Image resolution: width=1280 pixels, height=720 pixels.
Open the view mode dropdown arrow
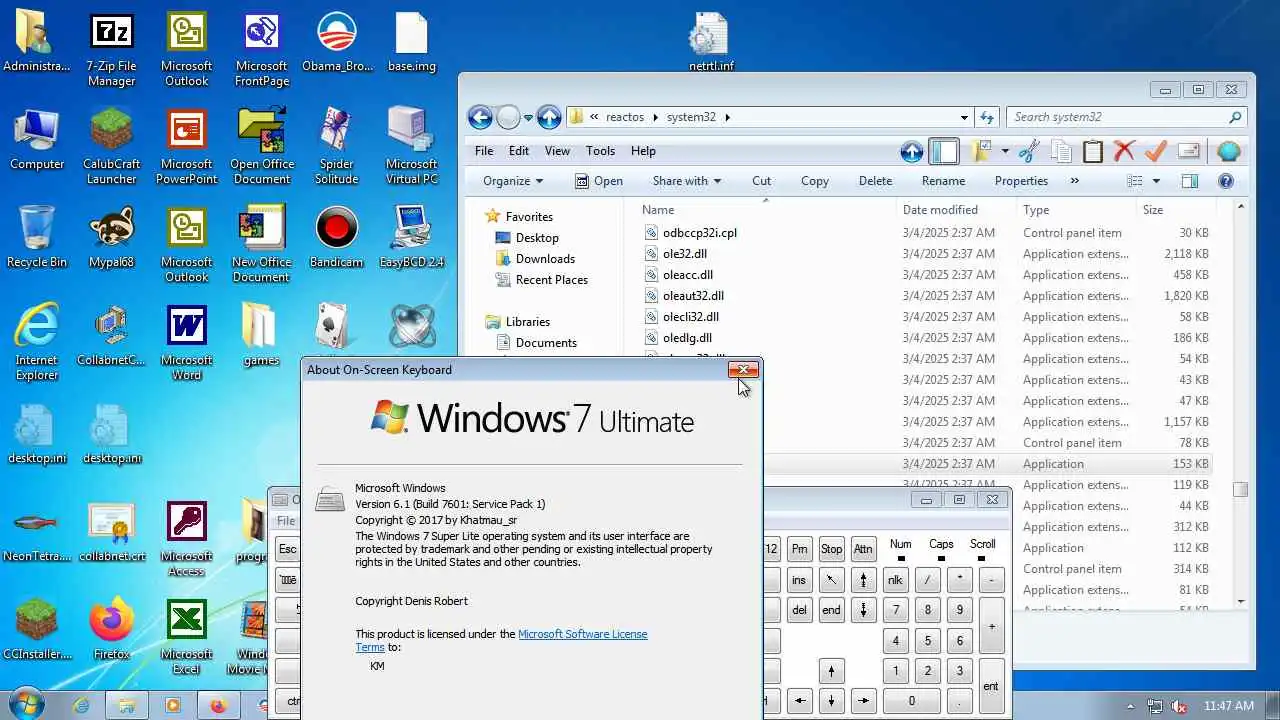tap(1156, 181)
